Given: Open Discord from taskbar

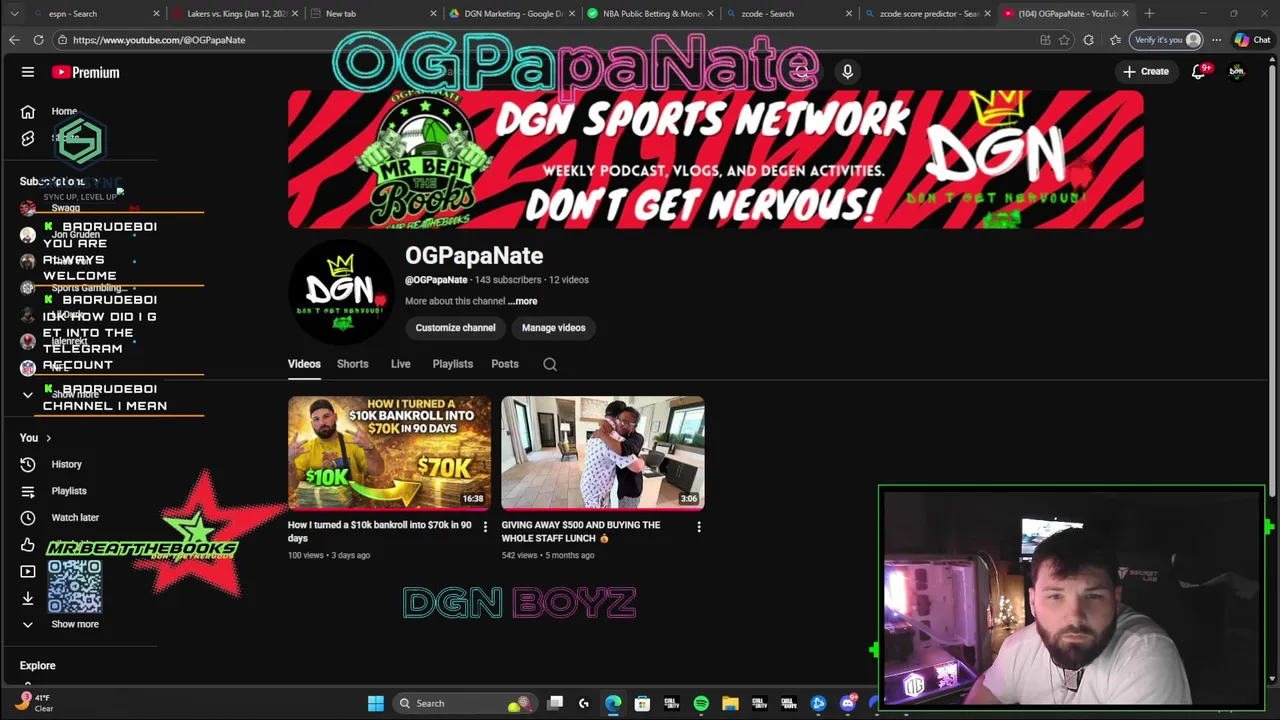Looking at the screenshot, I should (x=848, y=703).
